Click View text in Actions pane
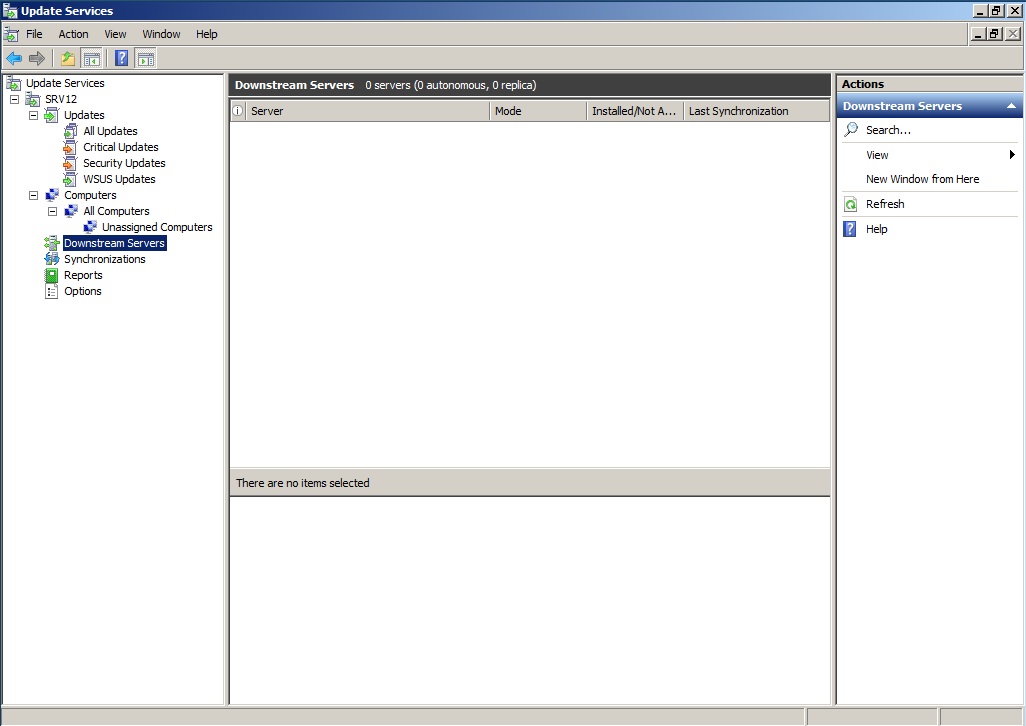1026x726 pixels. 877,155
